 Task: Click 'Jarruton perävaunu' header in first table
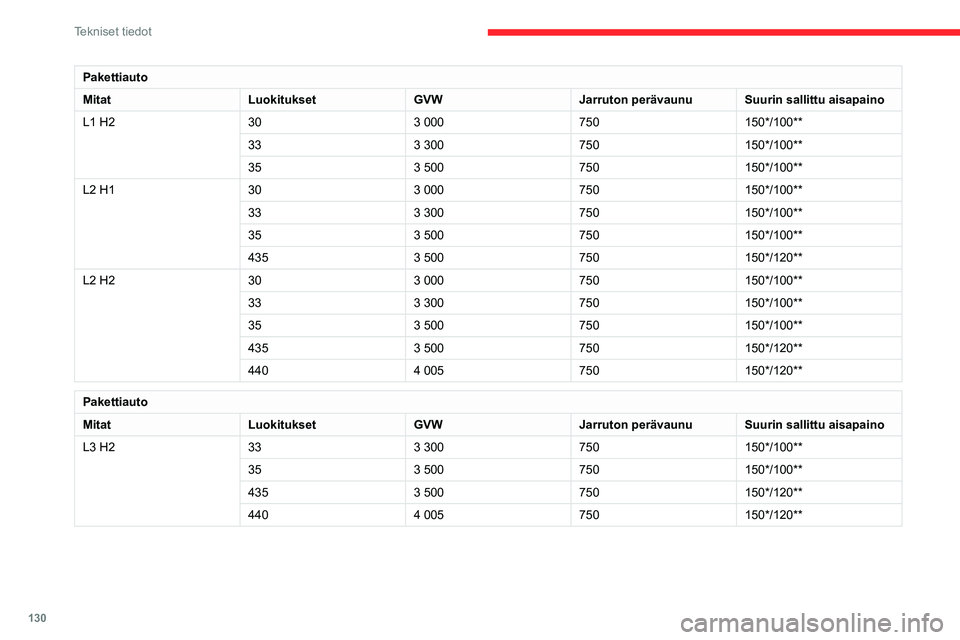click(x=636, y=100)
